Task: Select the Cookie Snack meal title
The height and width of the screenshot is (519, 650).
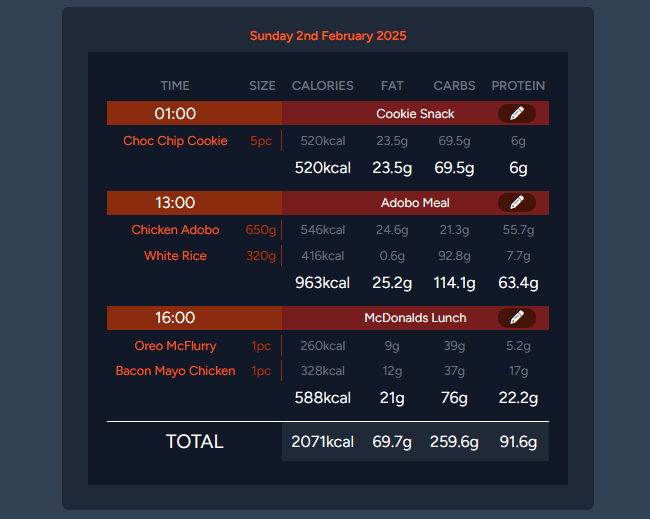Action: (x=415, y=114)
